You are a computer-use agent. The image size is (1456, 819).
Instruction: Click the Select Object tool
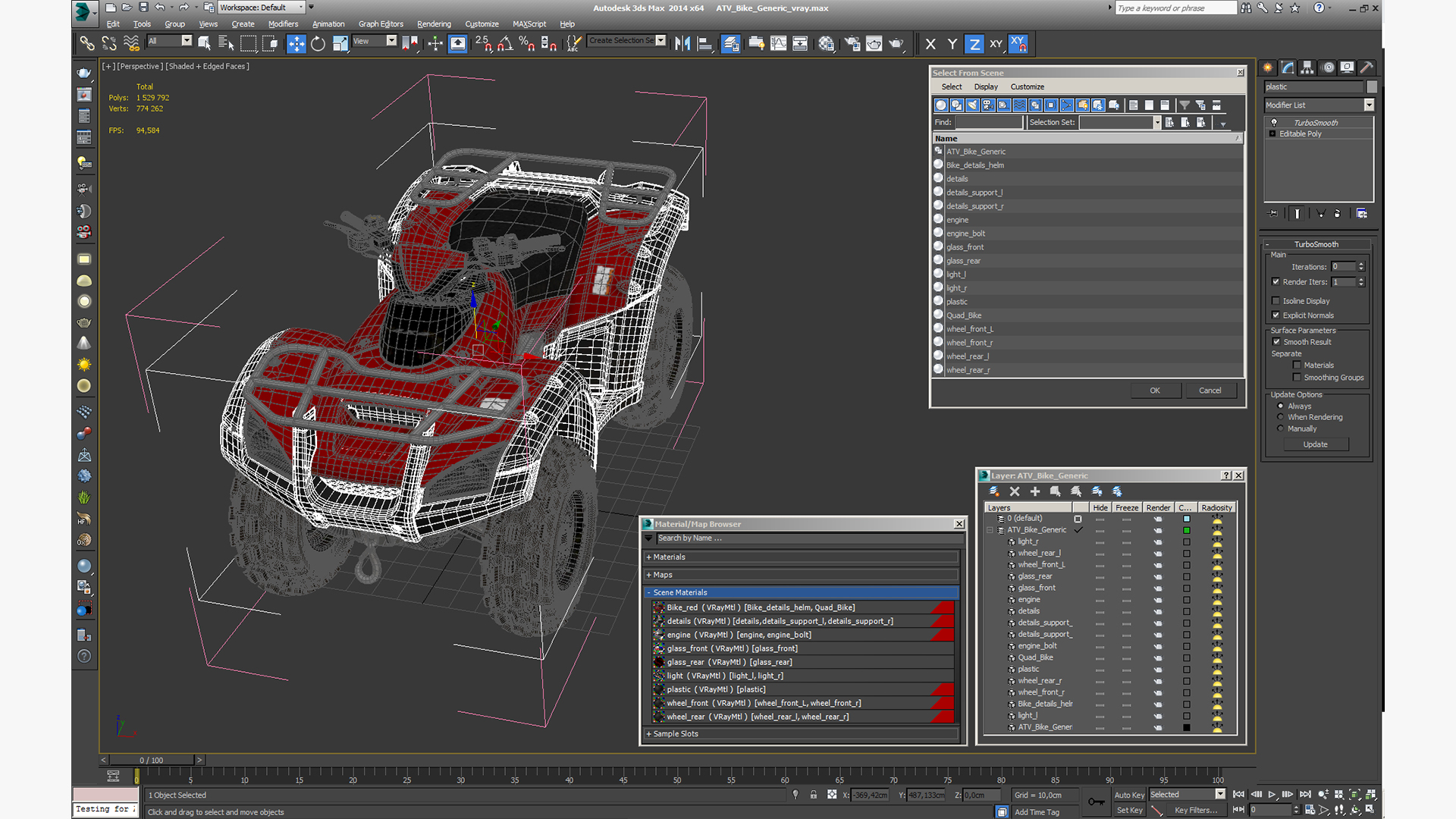coord(204,44)
